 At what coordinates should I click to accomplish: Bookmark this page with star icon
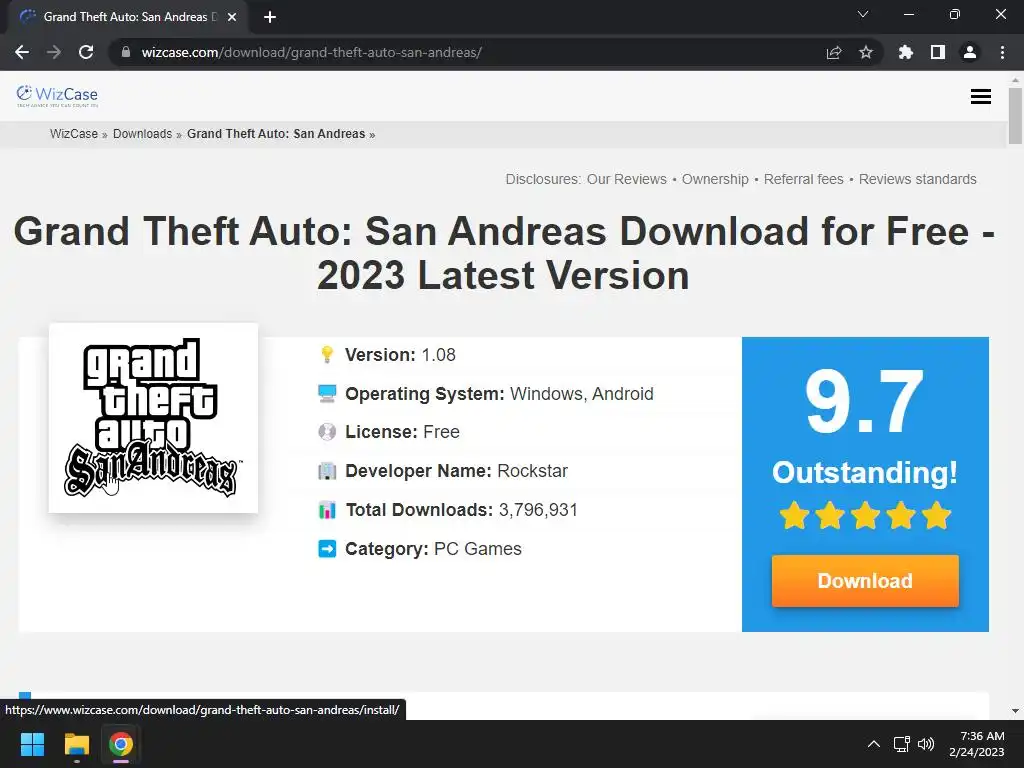(x=866, y=52)
